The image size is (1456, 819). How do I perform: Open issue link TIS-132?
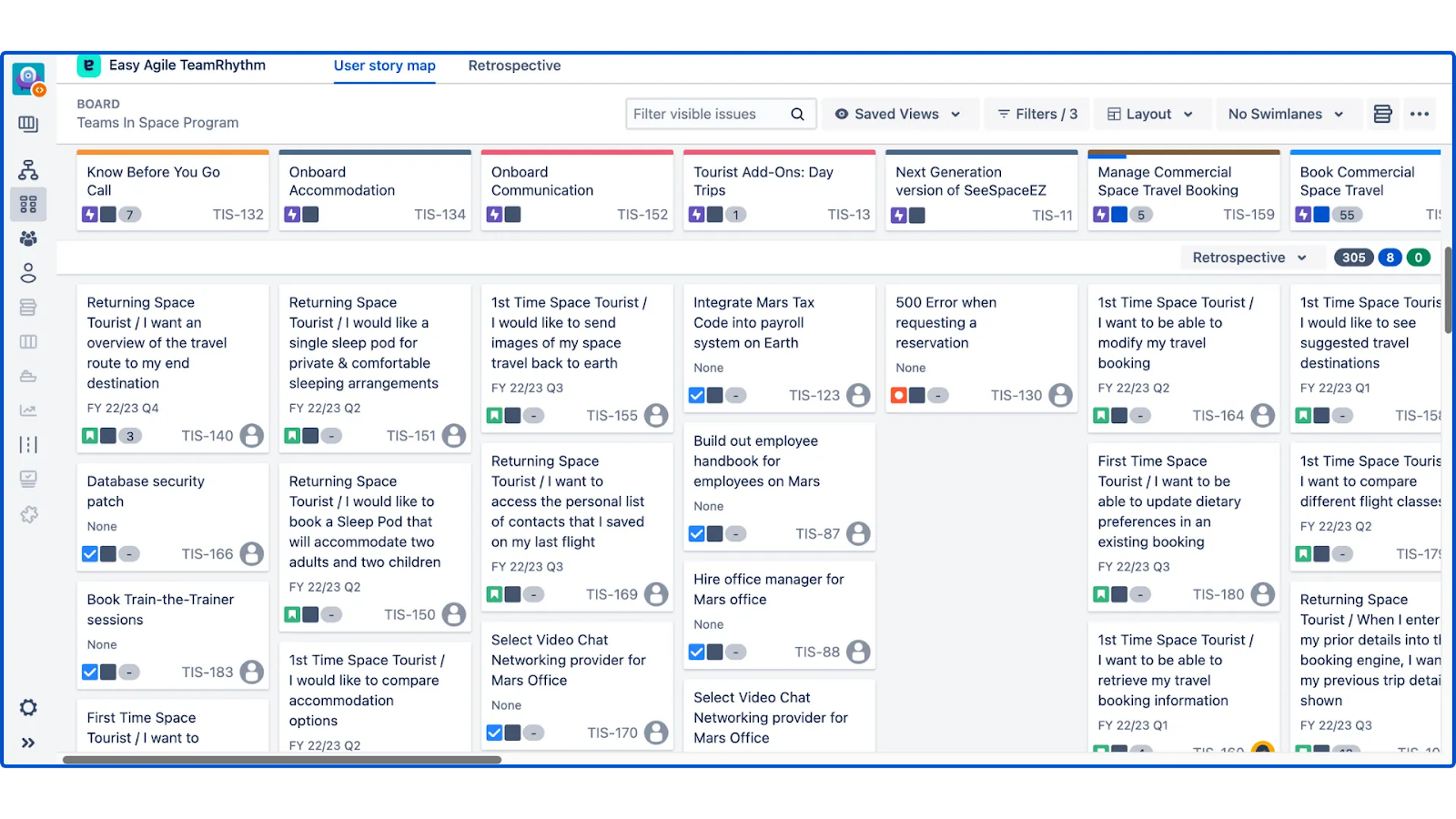tap(238, 215)
